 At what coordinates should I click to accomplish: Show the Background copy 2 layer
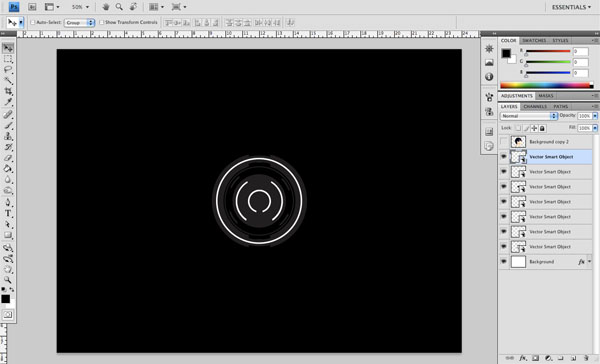(504, 142)
